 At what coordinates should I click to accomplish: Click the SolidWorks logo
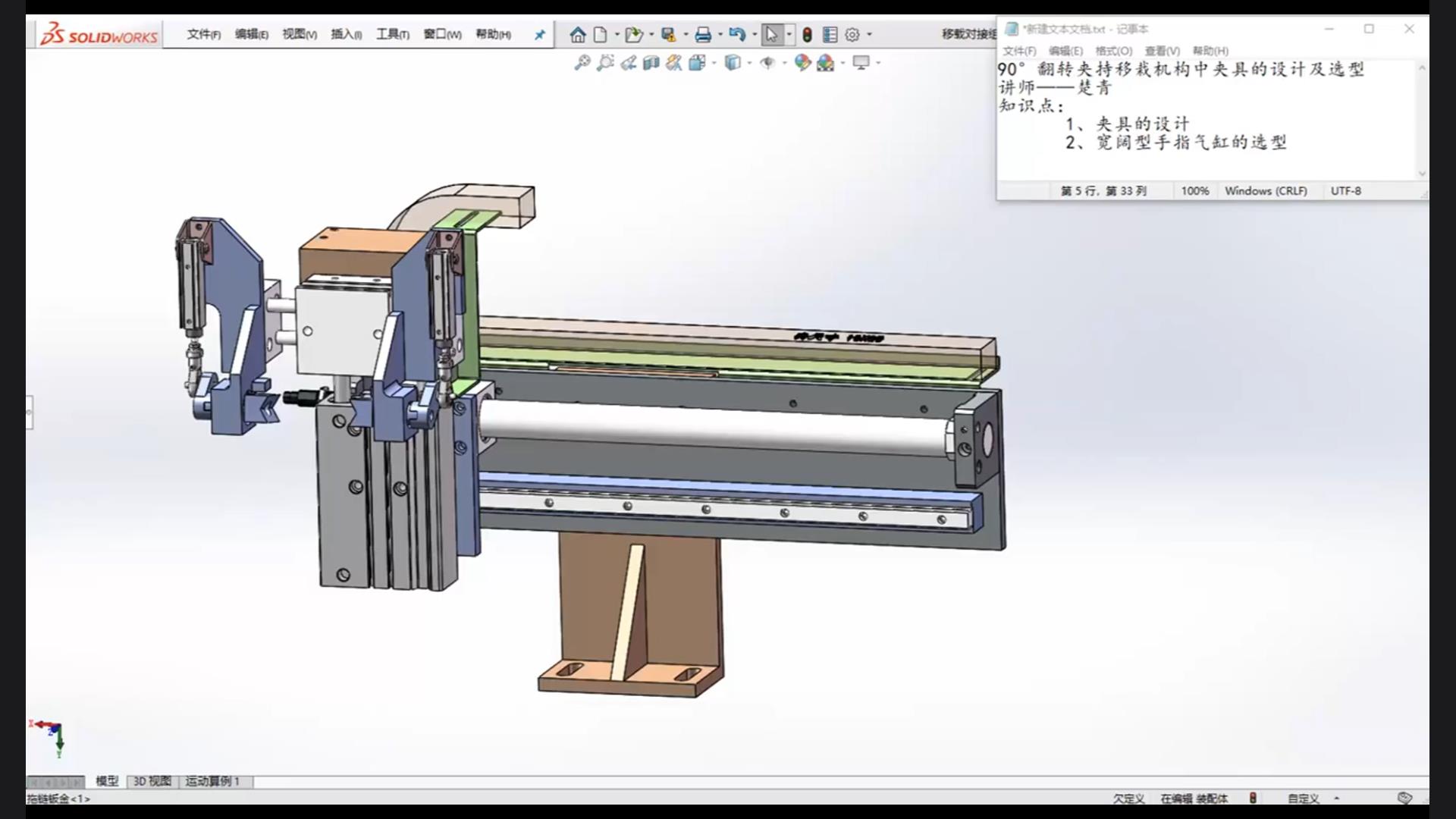[99, 35]
